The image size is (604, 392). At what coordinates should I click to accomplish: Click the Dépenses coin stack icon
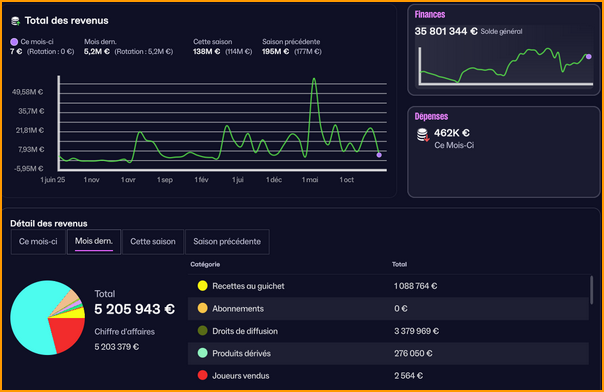coord(423,135)
